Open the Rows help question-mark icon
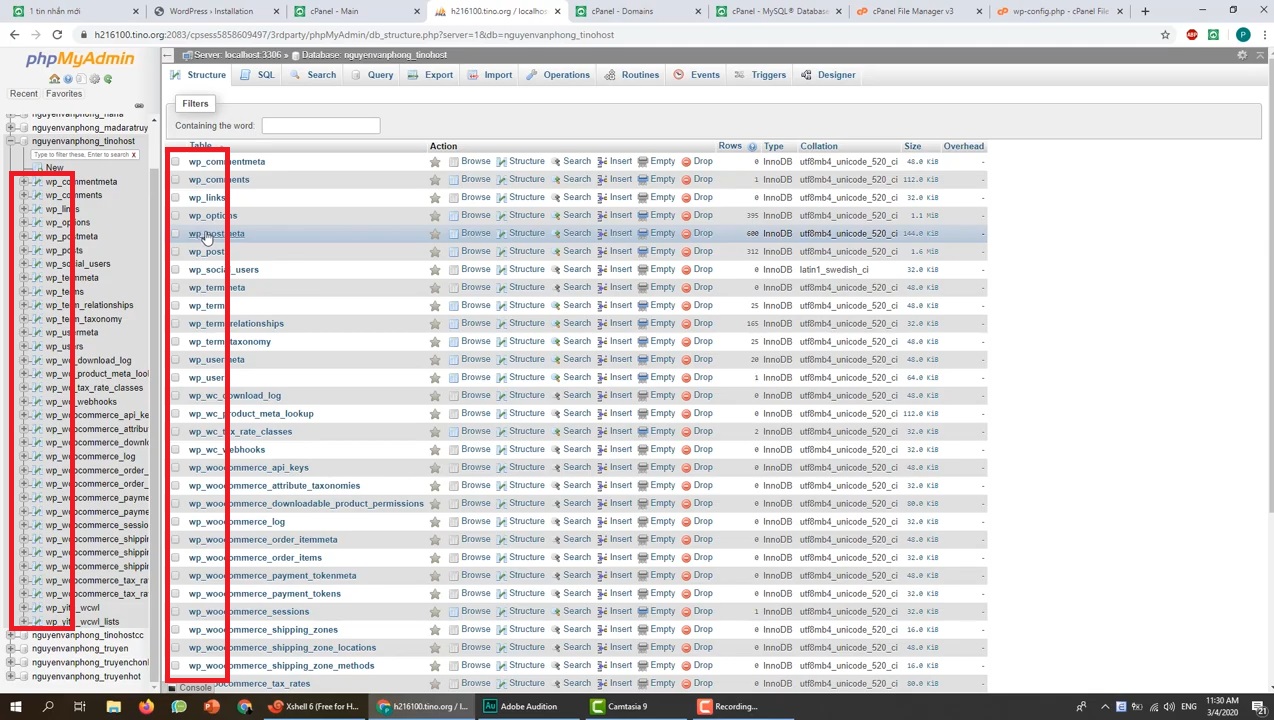 [x=752, y=147]
